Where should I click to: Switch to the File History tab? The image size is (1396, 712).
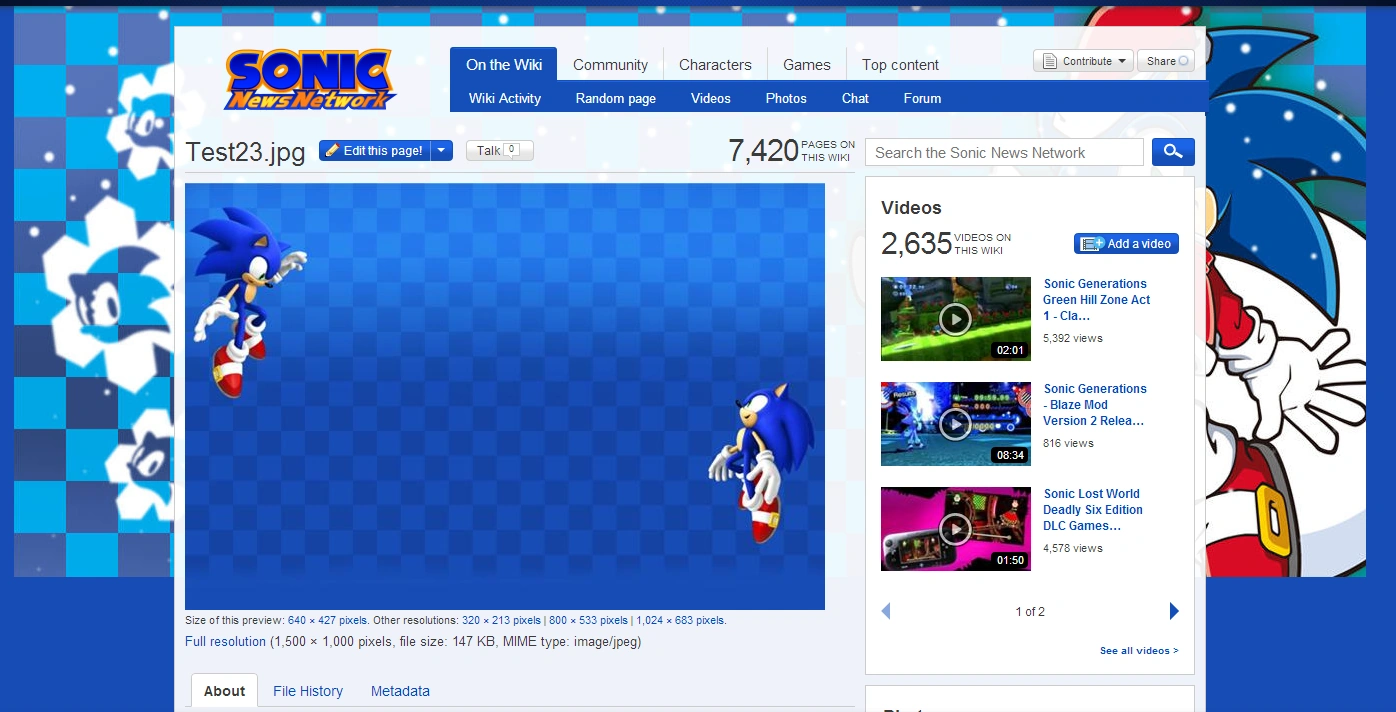click(x=308, y=691)
